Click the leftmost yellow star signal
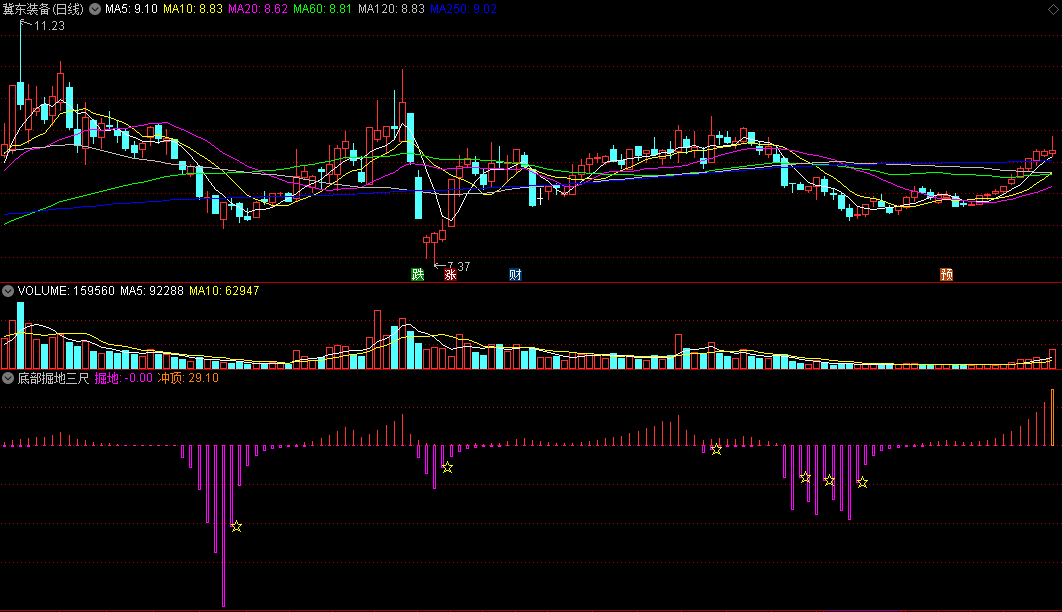This screenshot has height=612, width=1062. [236, 526]
